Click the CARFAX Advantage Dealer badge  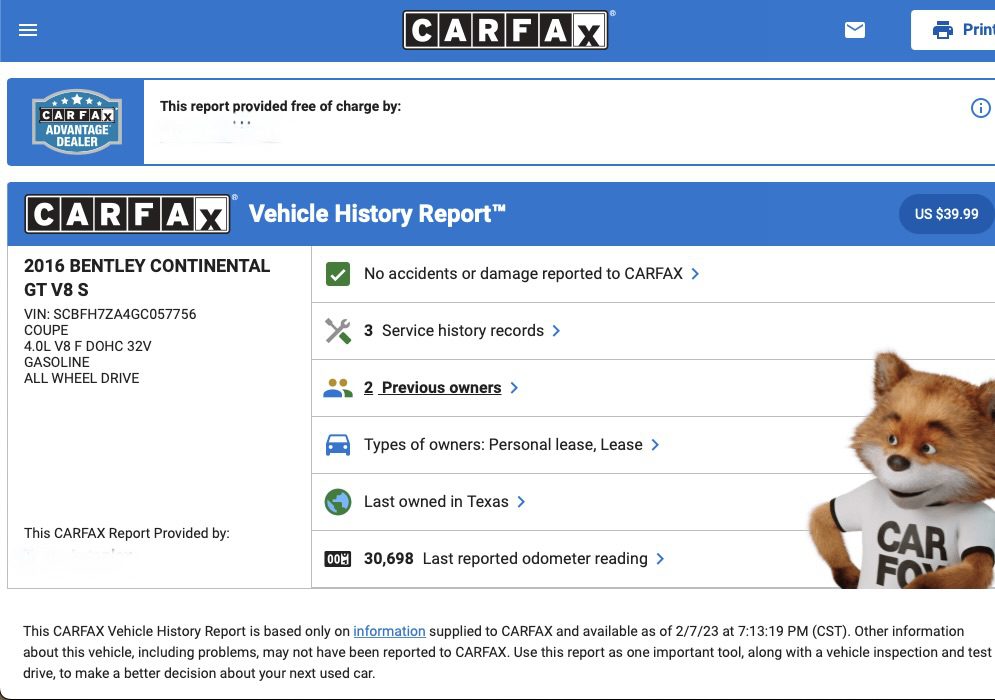(x=77, y=121)
